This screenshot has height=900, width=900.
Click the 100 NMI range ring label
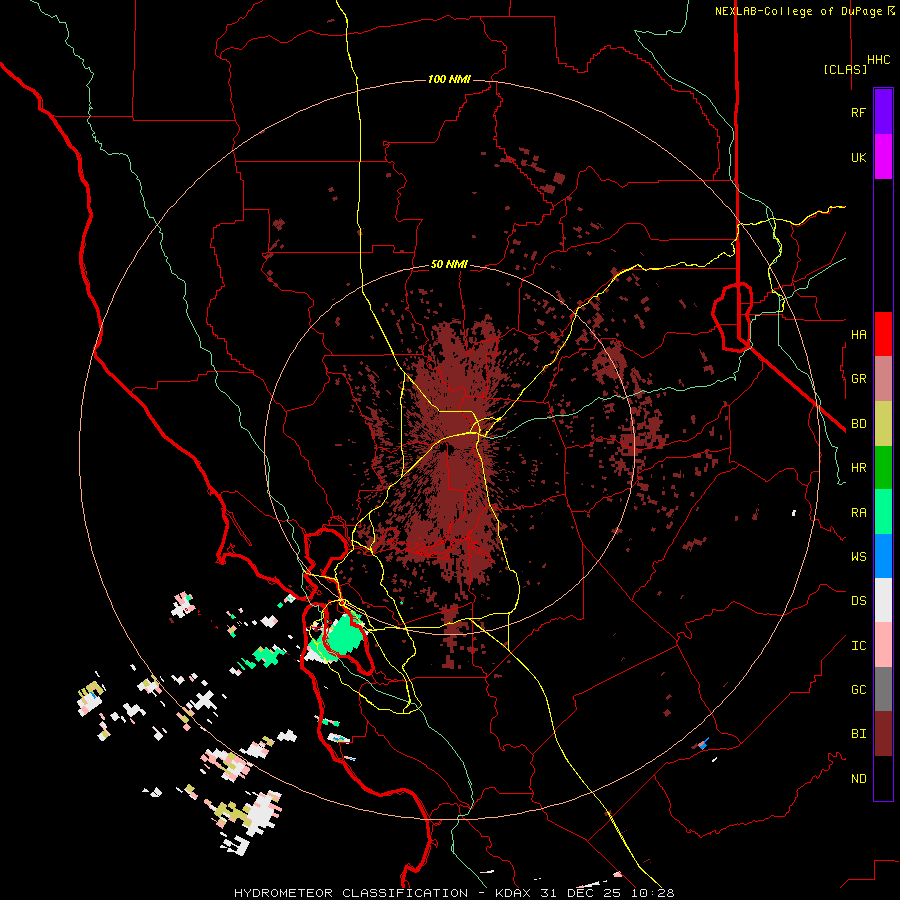pyautogui.click(x=449, y=79)
